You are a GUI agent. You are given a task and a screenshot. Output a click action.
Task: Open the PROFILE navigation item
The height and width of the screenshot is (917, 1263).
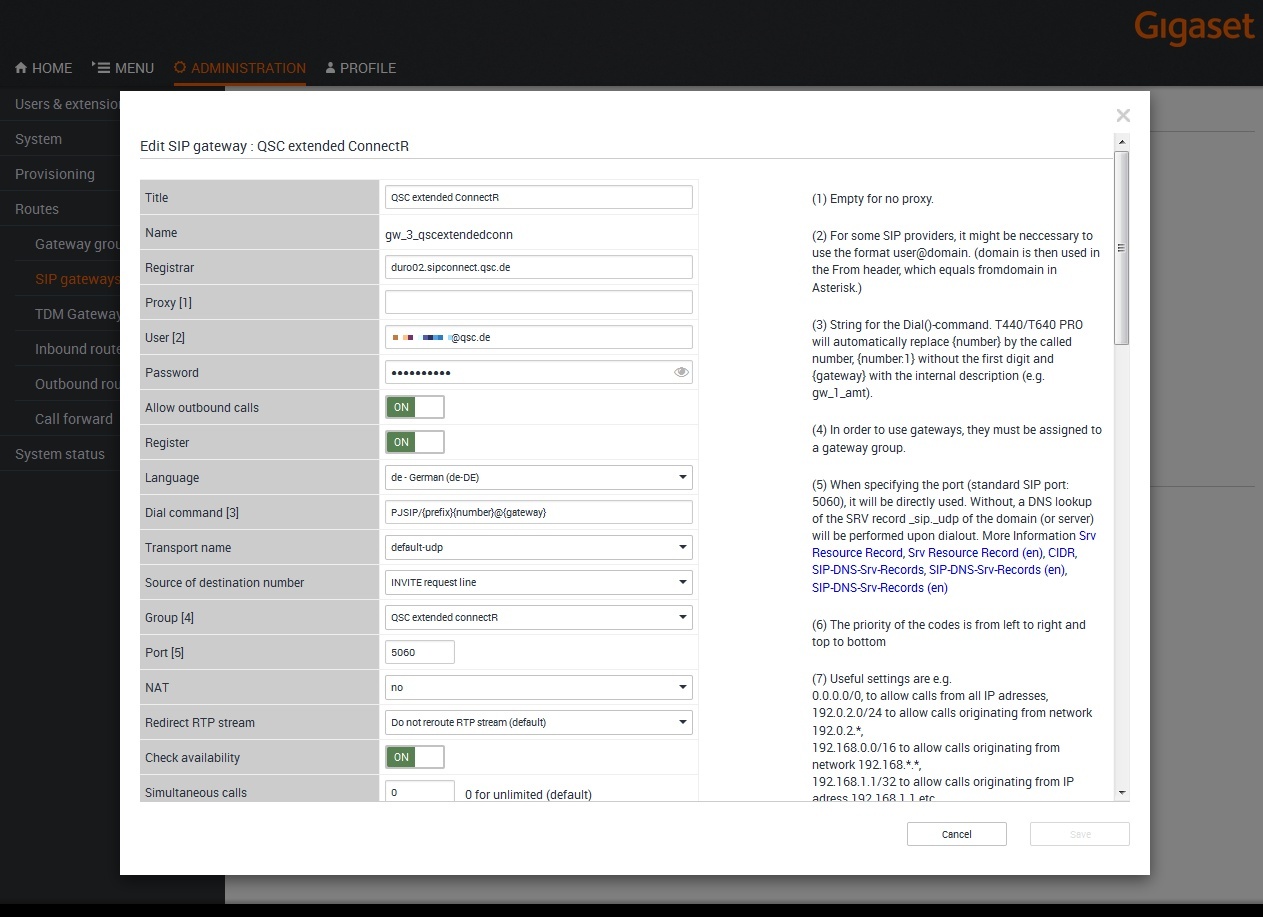click(x=361, y=68)
